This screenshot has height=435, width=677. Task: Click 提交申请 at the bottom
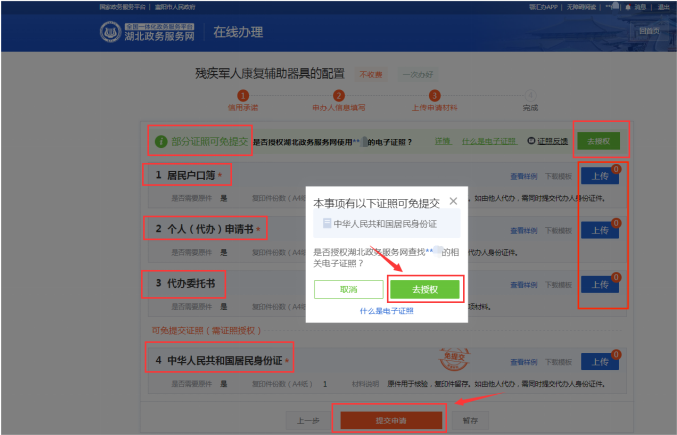click(389, 420)
